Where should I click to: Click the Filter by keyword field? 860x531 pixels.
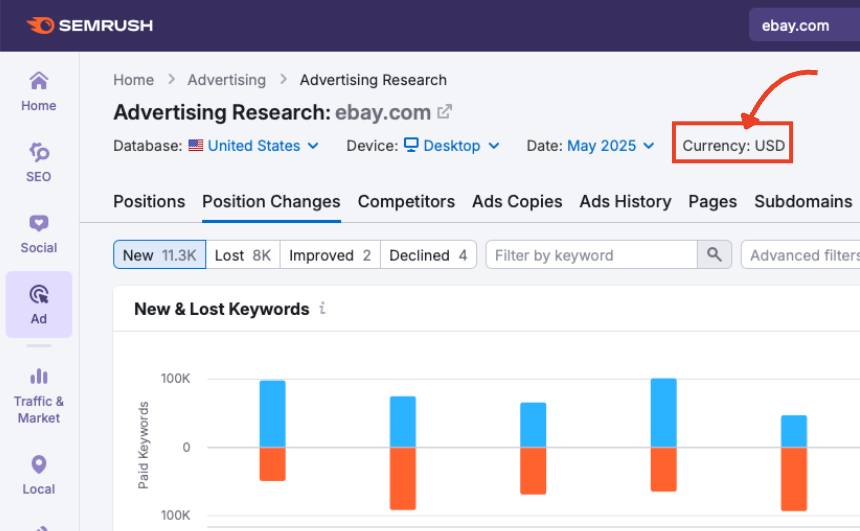[x=590, y=255]
